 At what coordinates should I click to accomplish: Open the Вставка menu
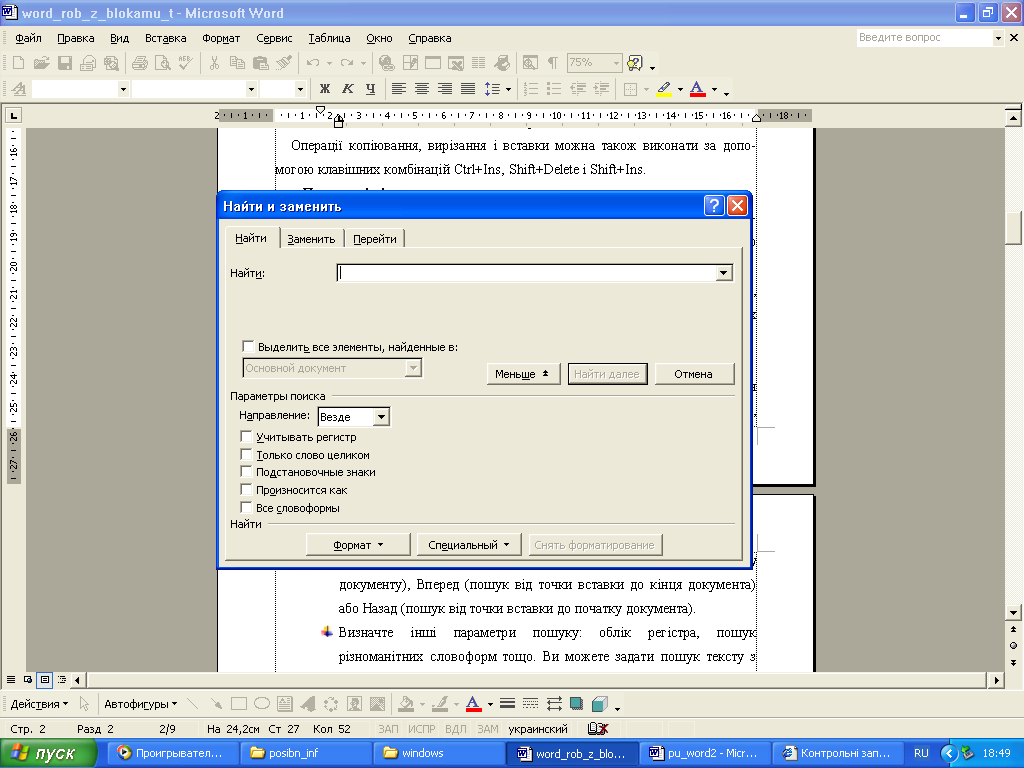(x=165, y=38)
